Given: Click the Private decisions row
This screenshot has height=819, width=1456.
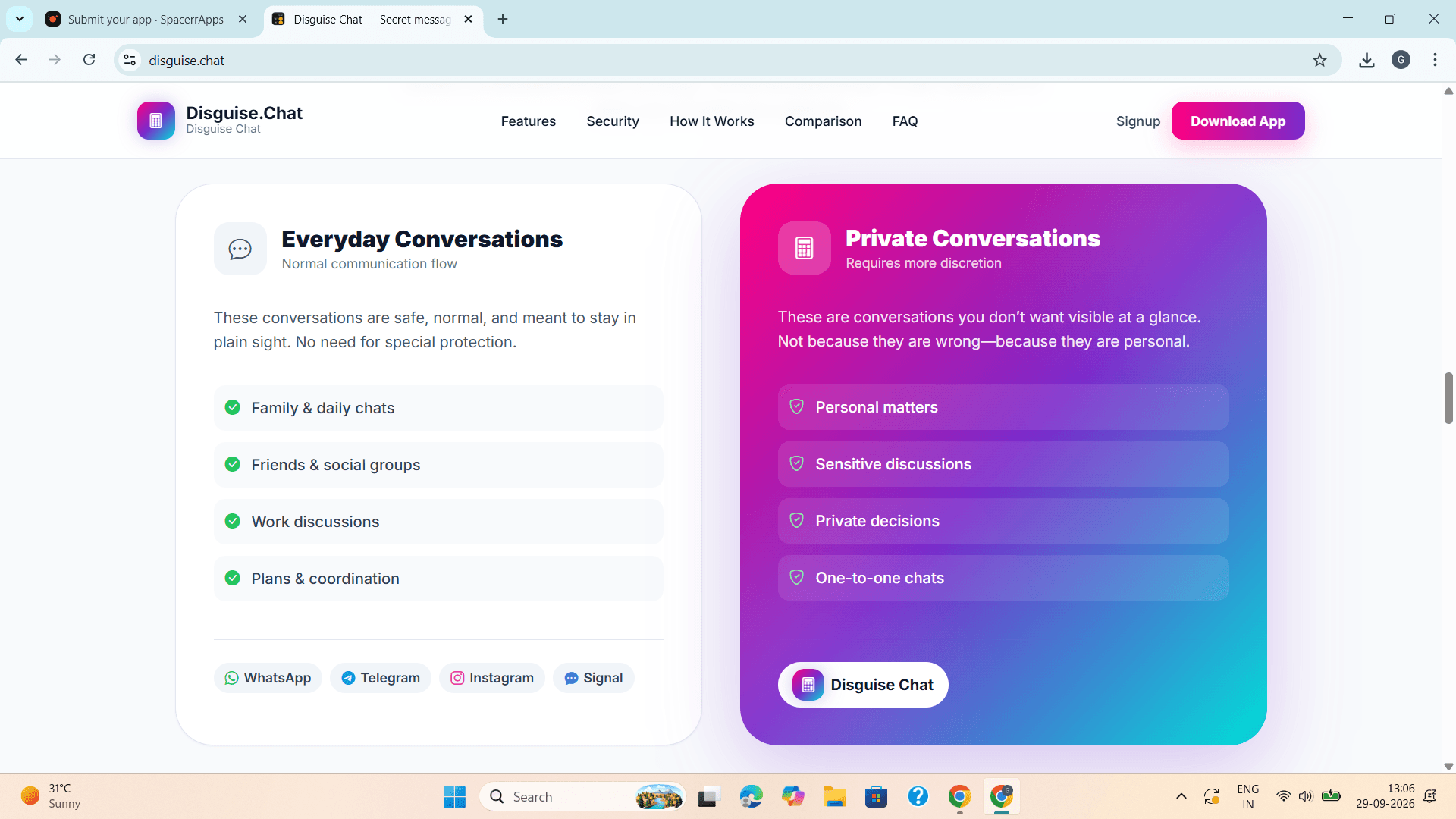Looking at the screenshot, I should tap(1003, 521).
